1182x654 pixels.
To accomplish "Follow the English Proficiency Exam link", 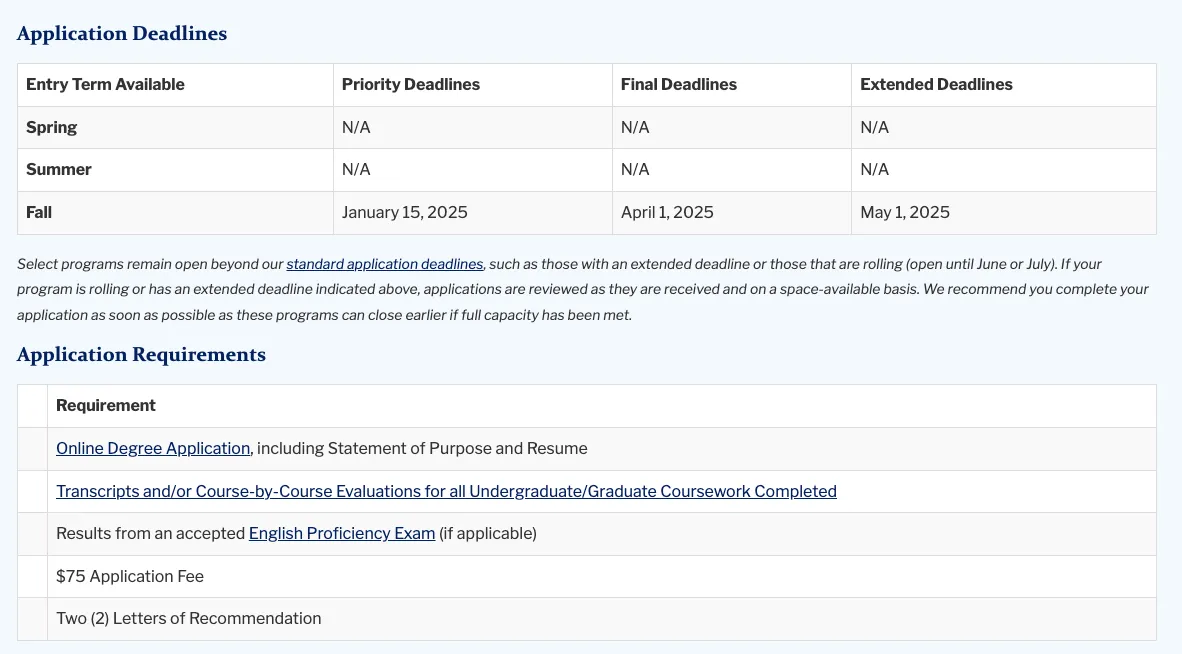I will click(x=341, y=534).
